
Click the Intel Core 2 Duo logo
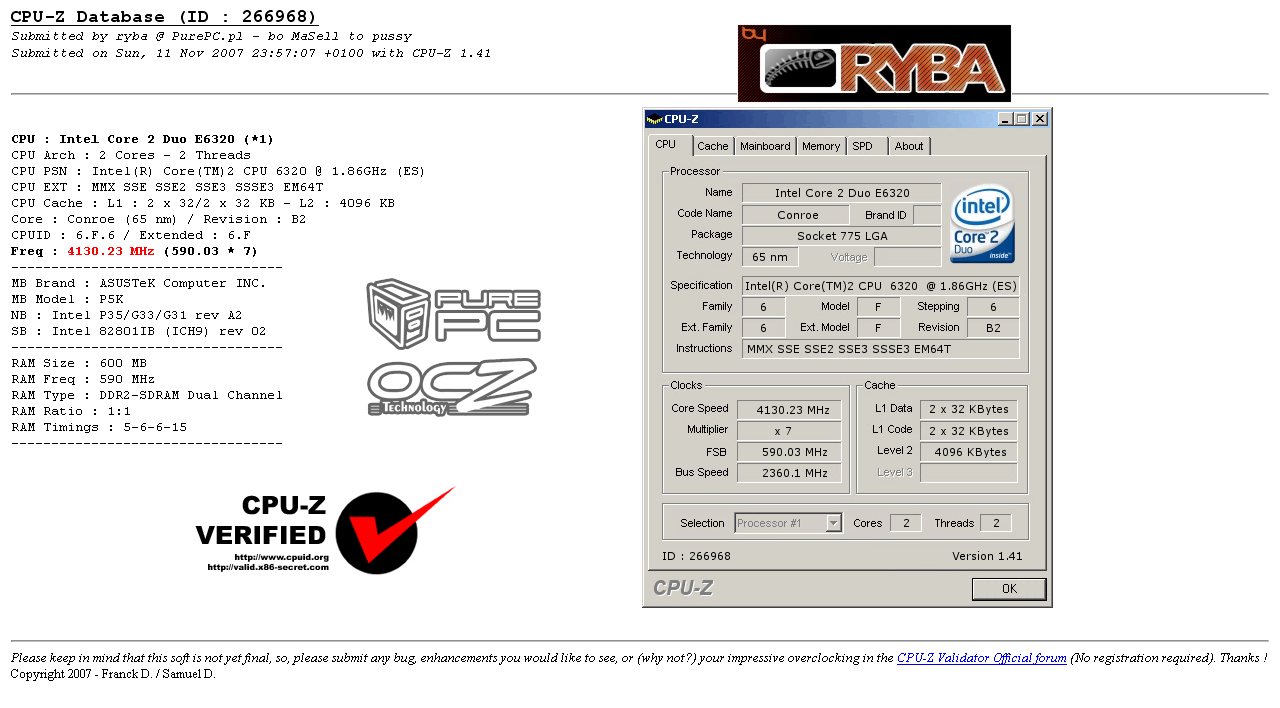point(981,223)
